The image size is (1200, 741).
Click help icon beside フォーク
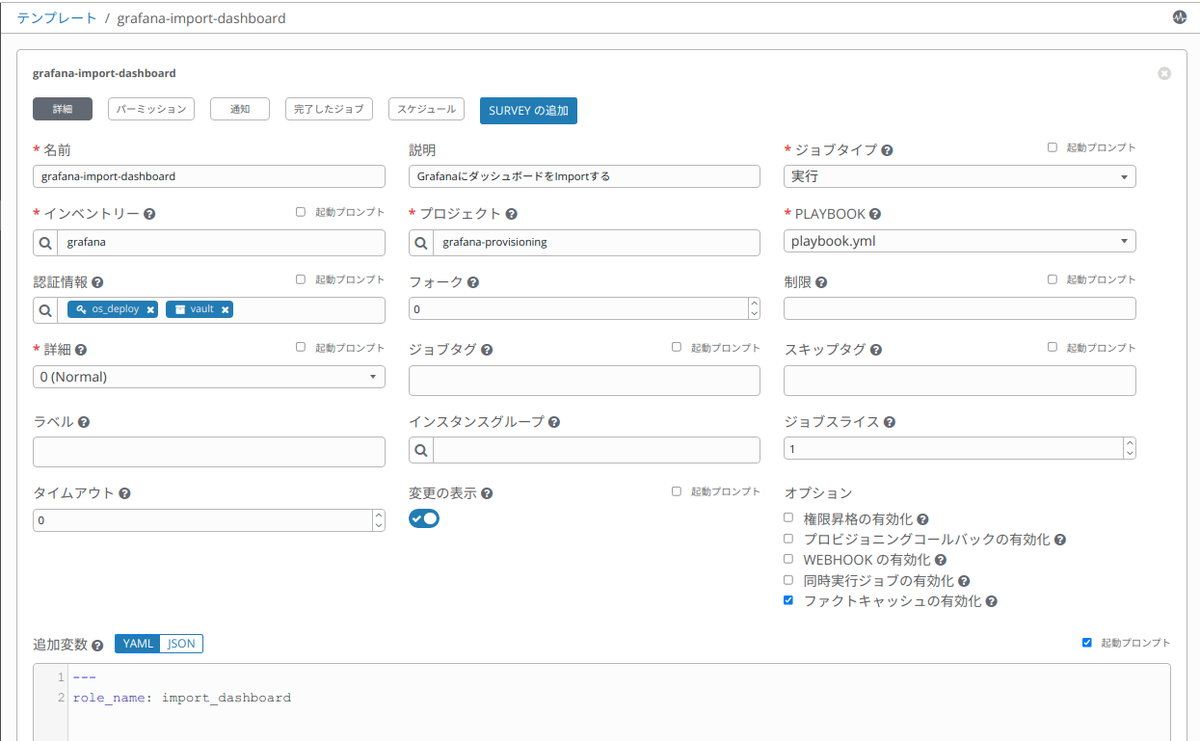(x=473, y=283)
